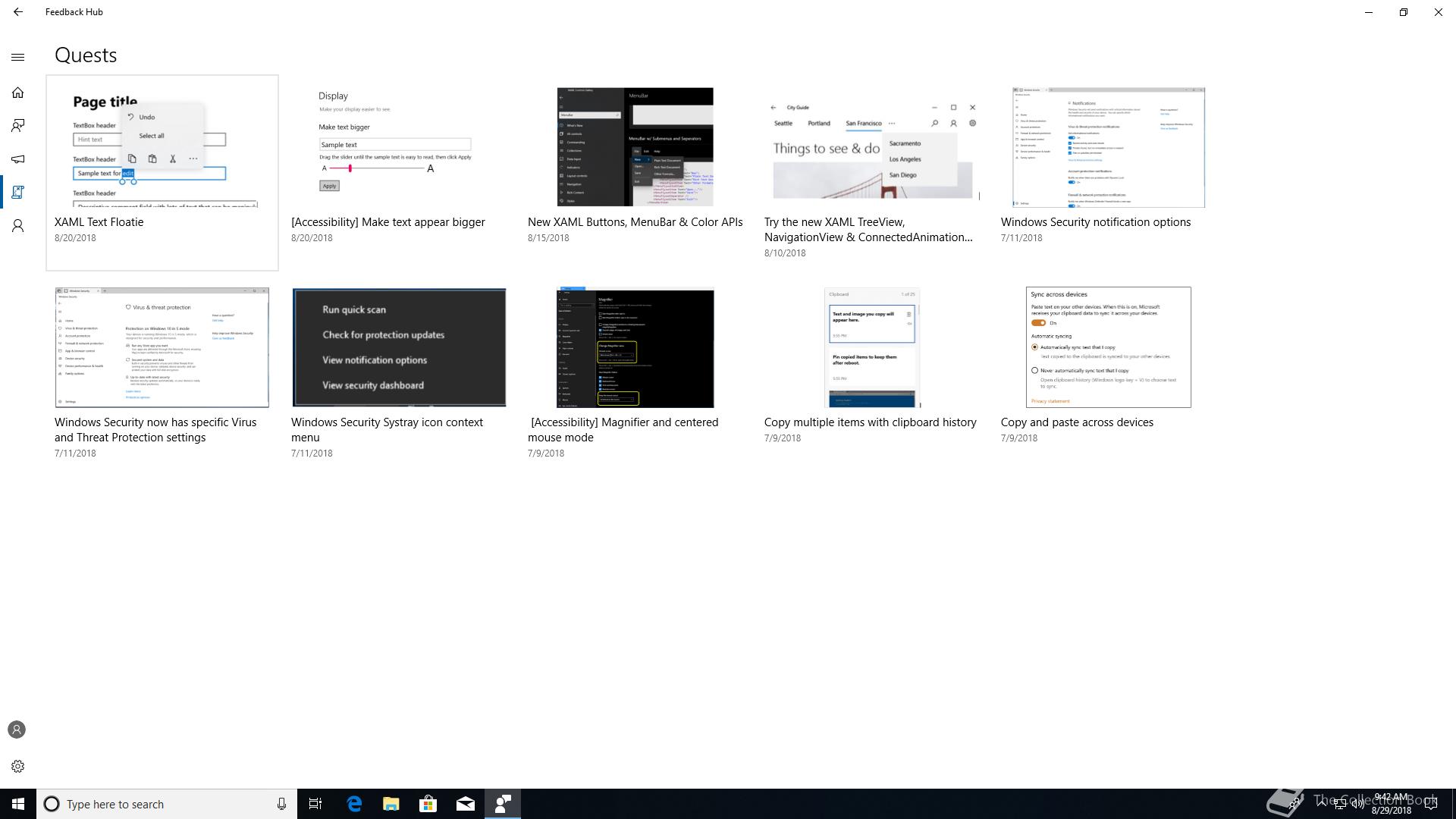Click 'Copy and paste across devices' title

coord(1077,422)
